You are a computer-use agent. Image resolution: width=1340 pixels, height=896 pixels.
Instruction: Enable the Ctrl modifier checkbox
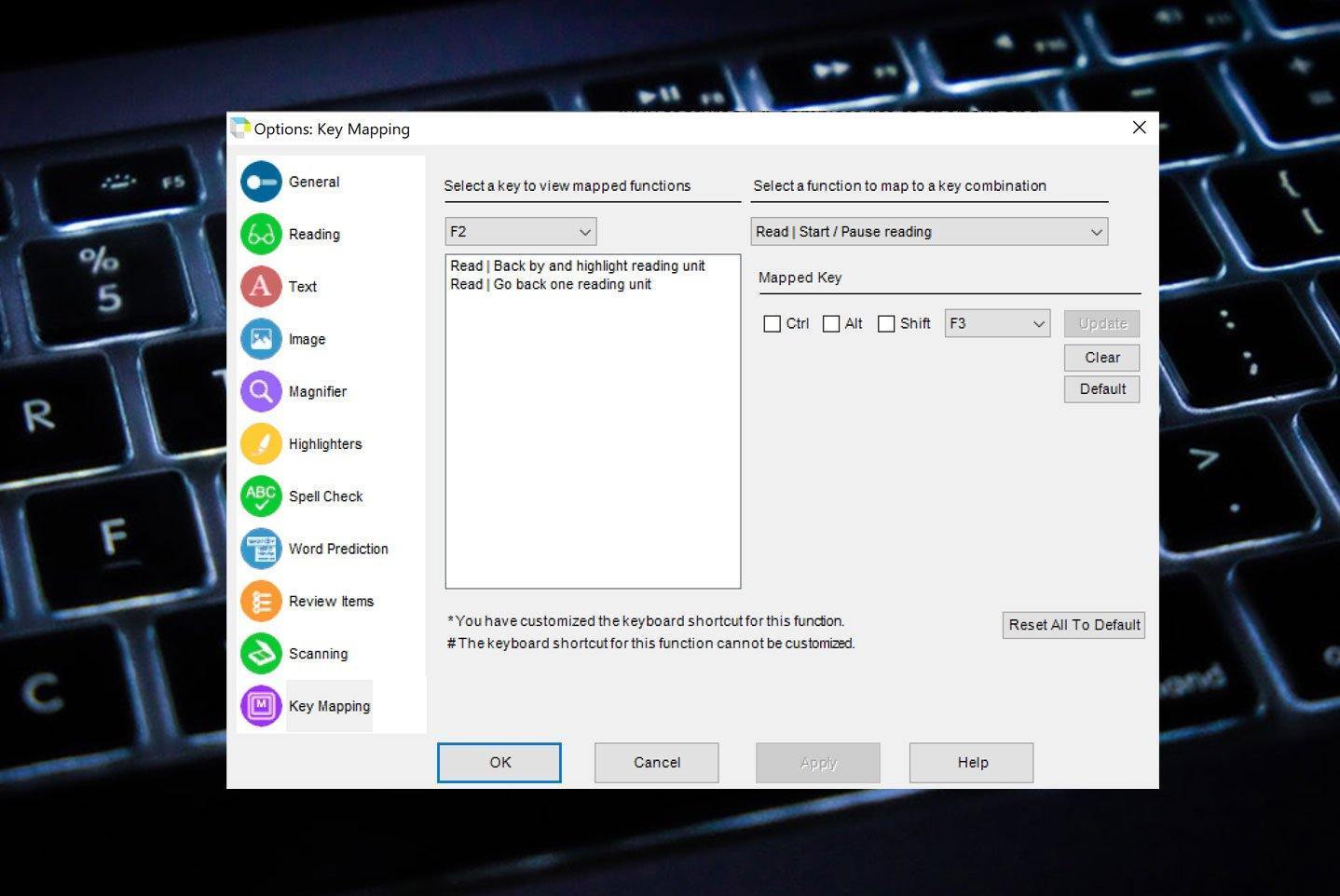click(x=772, y=323)
